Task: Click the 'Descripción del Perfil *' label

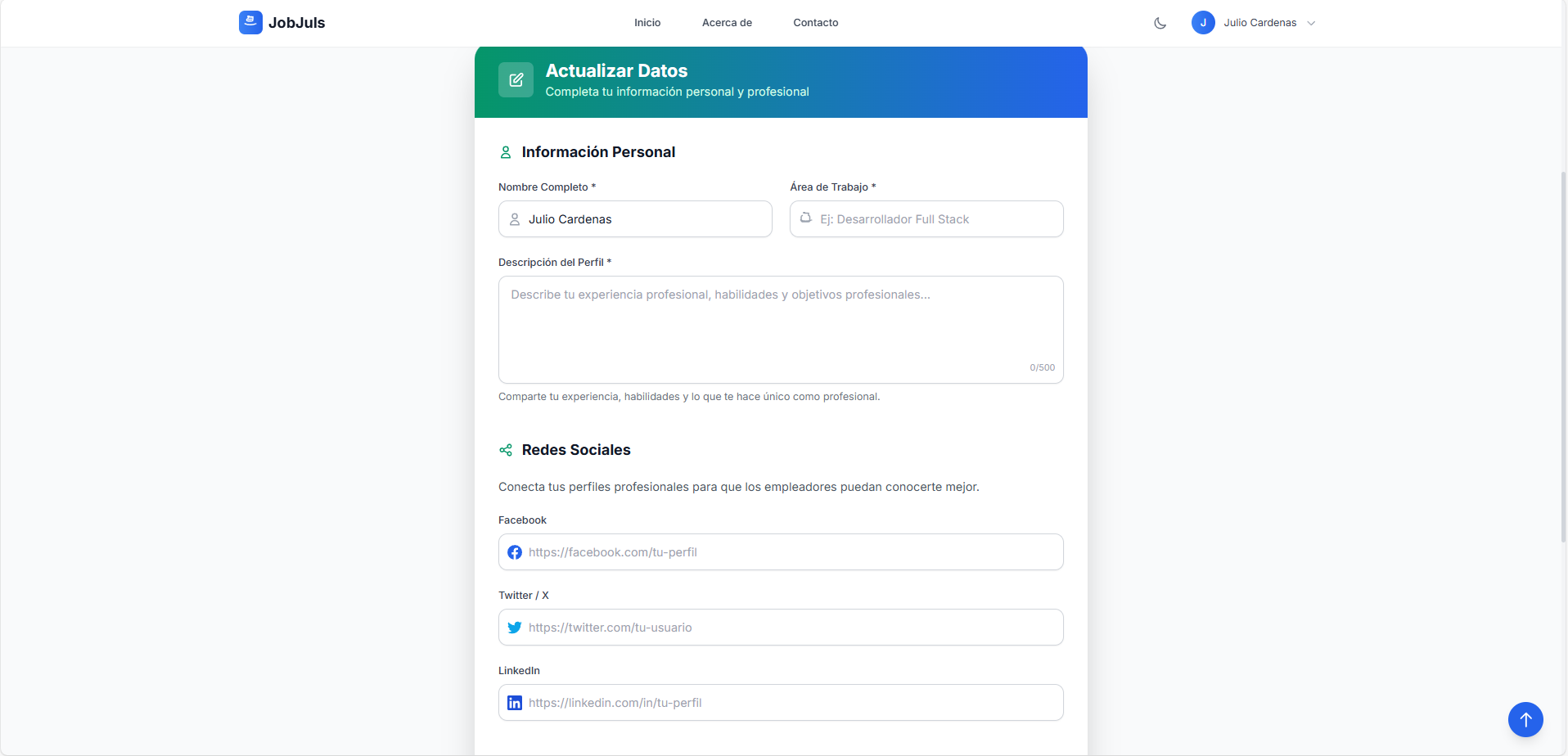Action: (x=555, y=263)
